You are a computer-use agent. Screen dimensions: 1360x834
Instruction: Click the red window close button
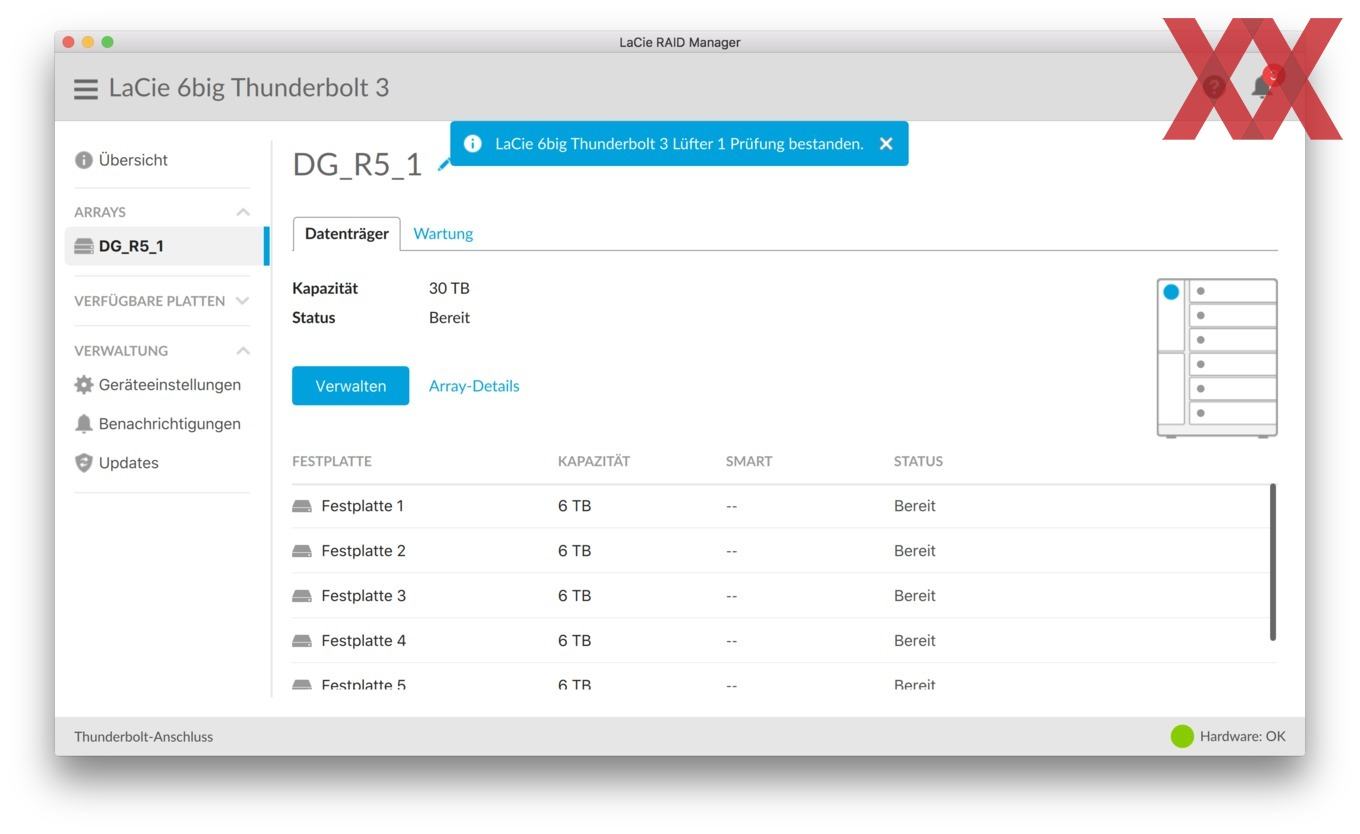click(68, 42)
